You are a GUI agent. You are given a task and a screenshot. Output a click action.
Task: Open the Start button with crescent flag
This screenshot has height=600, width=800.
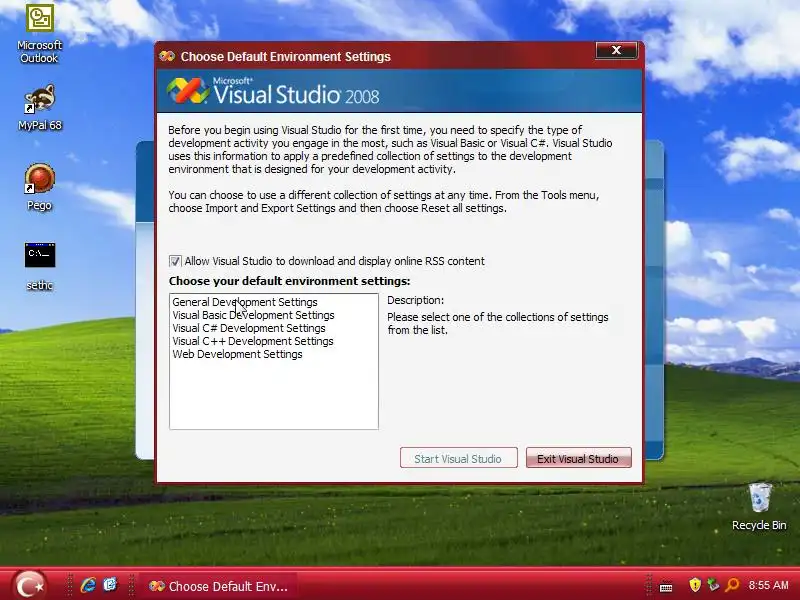tap(29, 585)
